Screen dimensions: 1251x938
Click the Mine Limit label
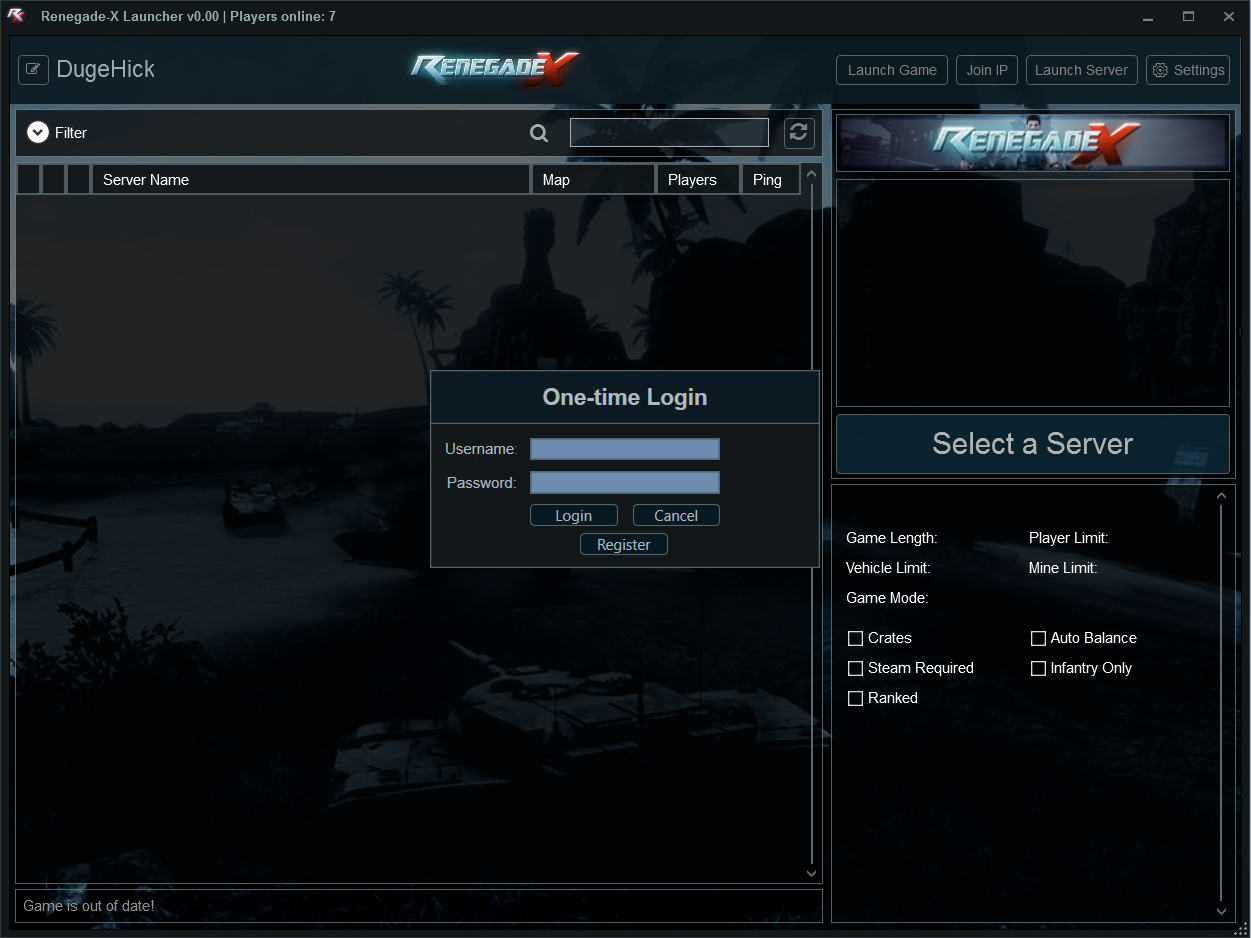click(1063, 568)
